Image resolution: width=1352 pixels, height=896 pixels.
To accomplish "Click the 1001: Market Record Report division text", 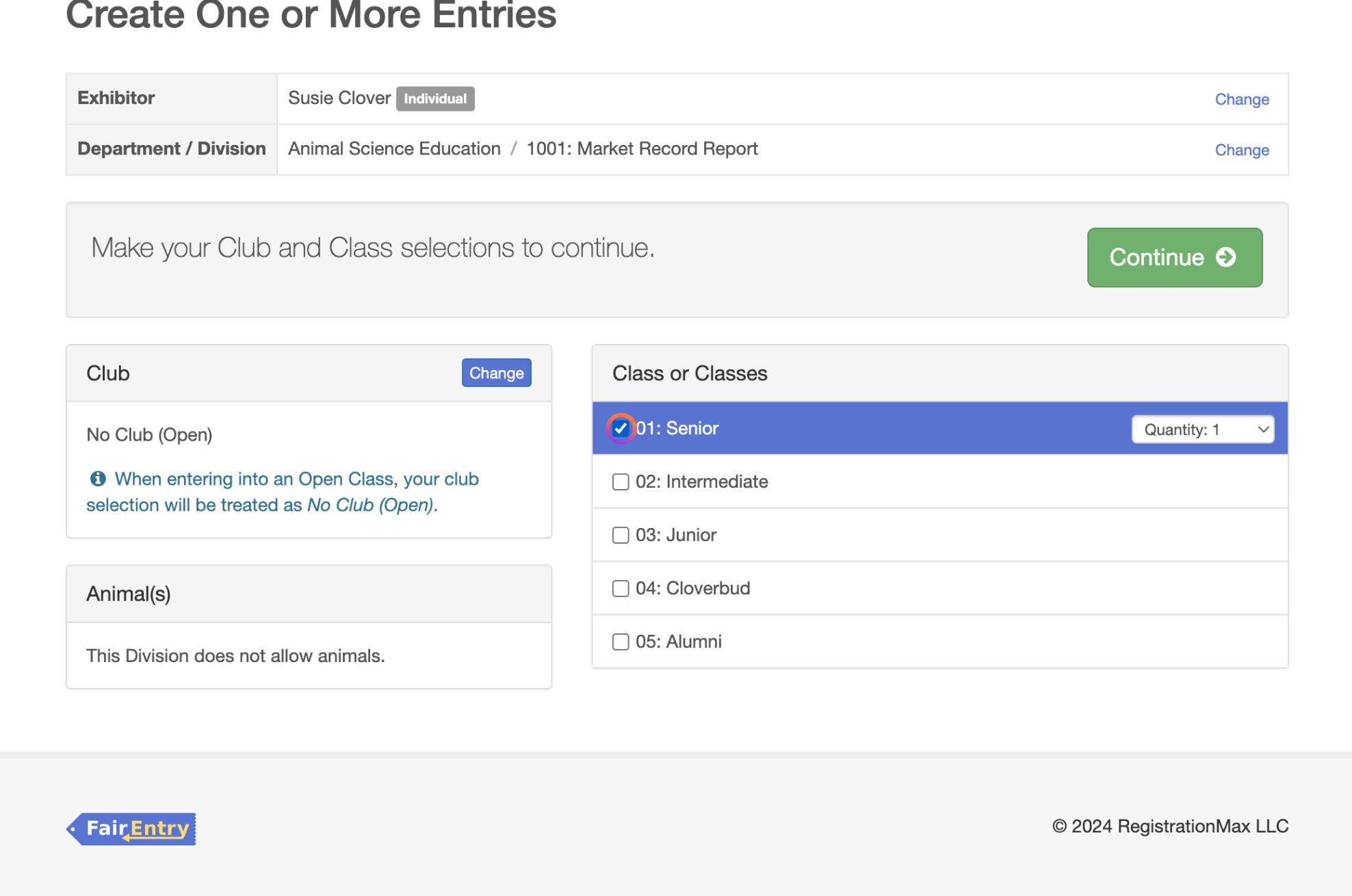I will pos(642,148).
